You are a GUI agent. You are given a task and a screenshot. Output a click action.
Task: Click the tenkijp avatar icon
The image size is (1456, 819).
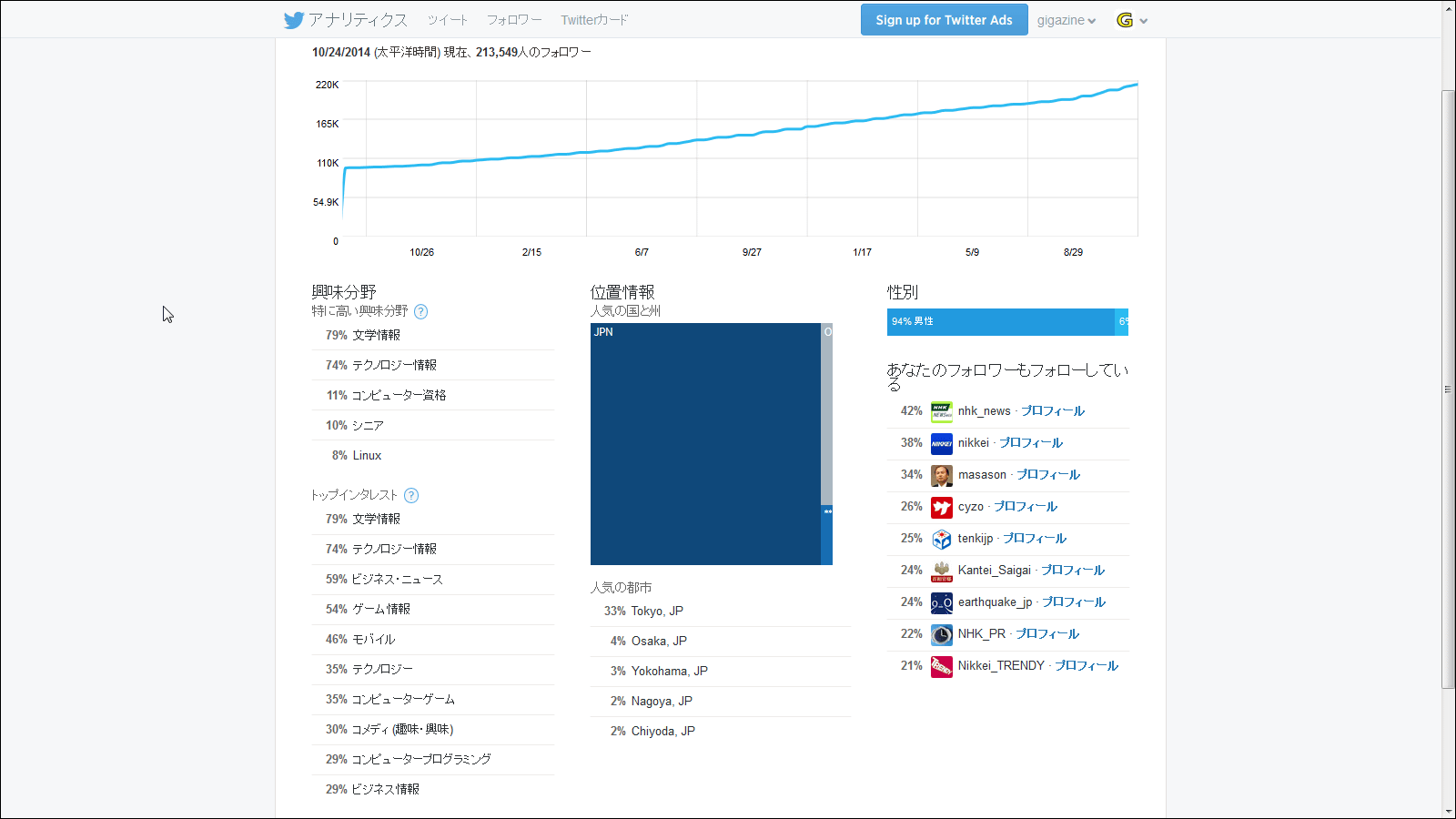pos(941,539)
